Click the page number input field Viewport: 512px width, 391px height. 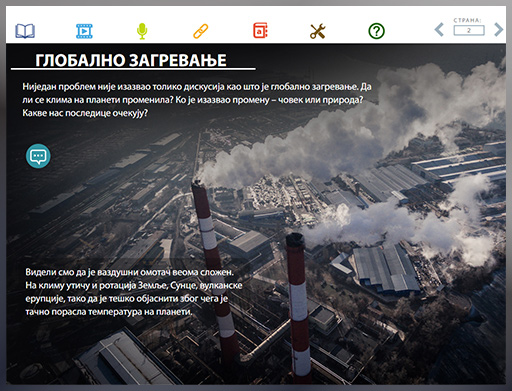[469, 30]
